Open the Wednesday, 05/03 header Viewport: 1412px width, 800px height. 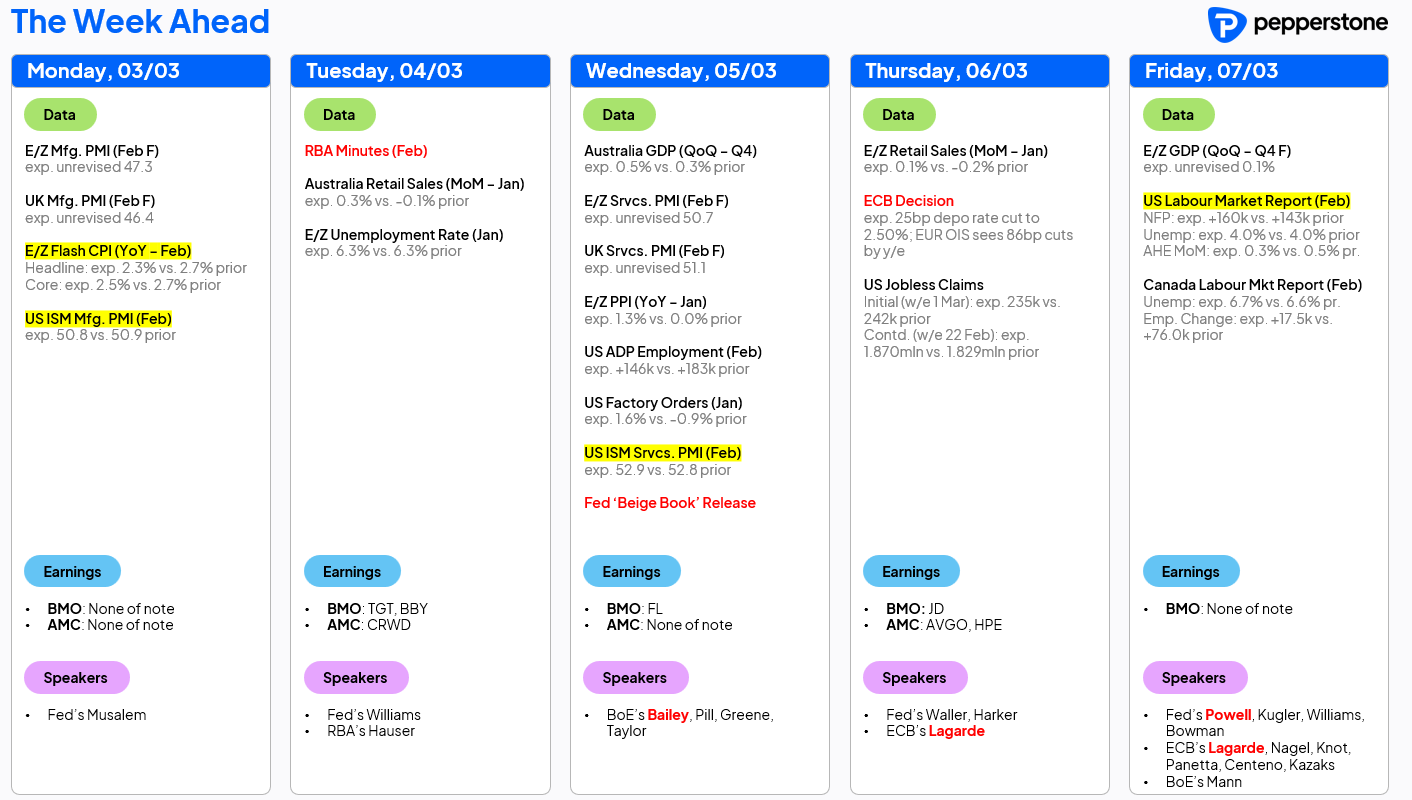[700, 71]
